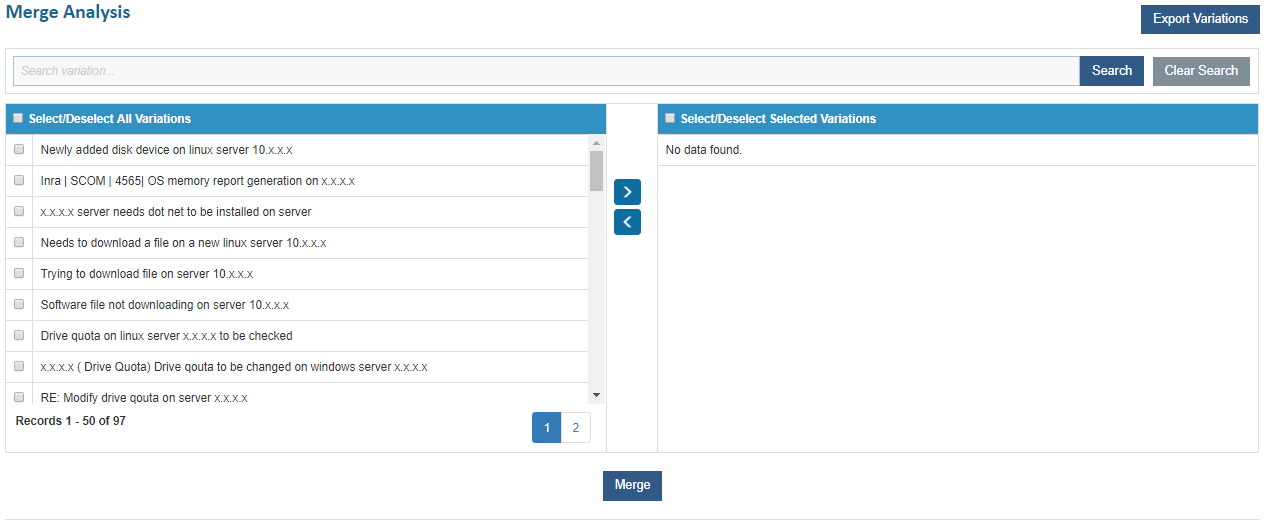
Task: Tick 'Trying to download file' checkbox
Action: tap(19, 273)
